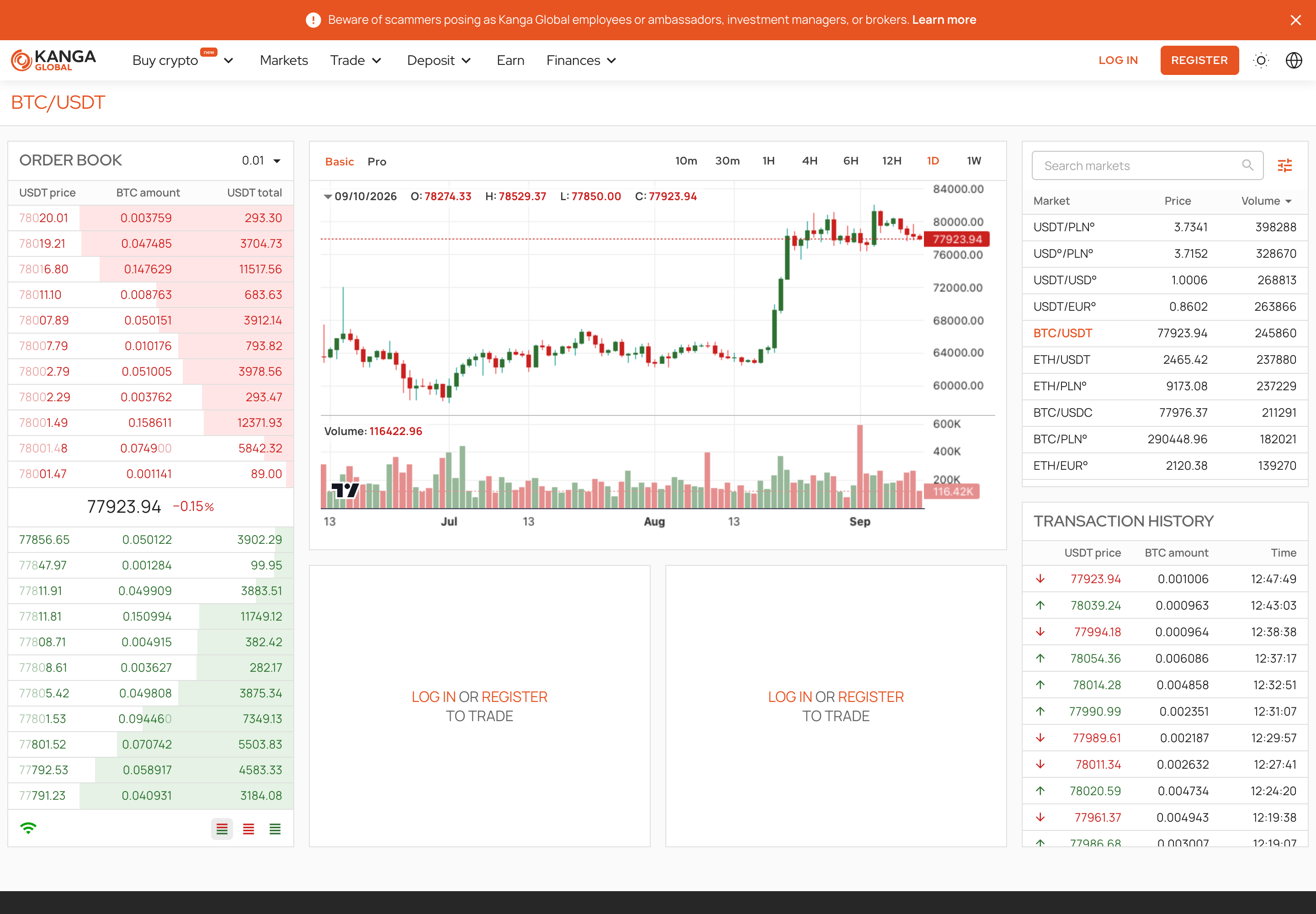Show only bids green list icon
The width and height of the screenshot is (1316, 914).
tap(275, 829)
